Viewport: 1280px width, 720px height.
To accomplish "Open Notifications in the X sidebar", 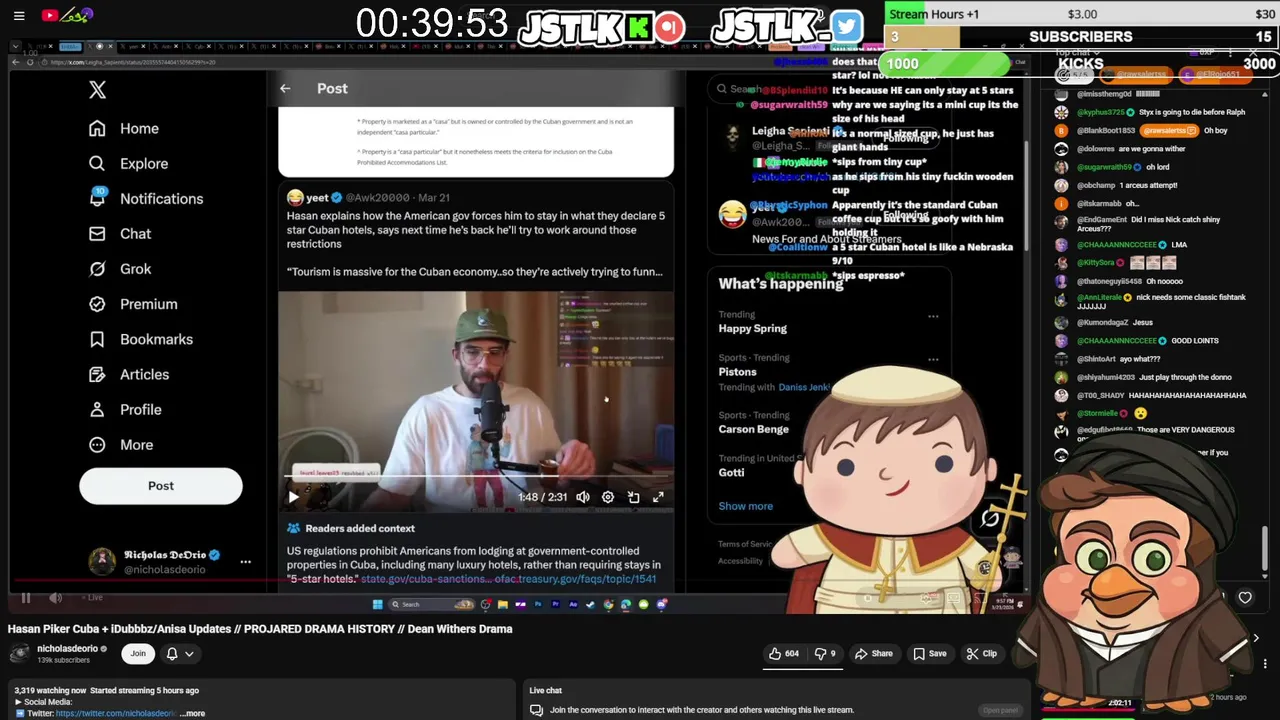I will 146,199.
